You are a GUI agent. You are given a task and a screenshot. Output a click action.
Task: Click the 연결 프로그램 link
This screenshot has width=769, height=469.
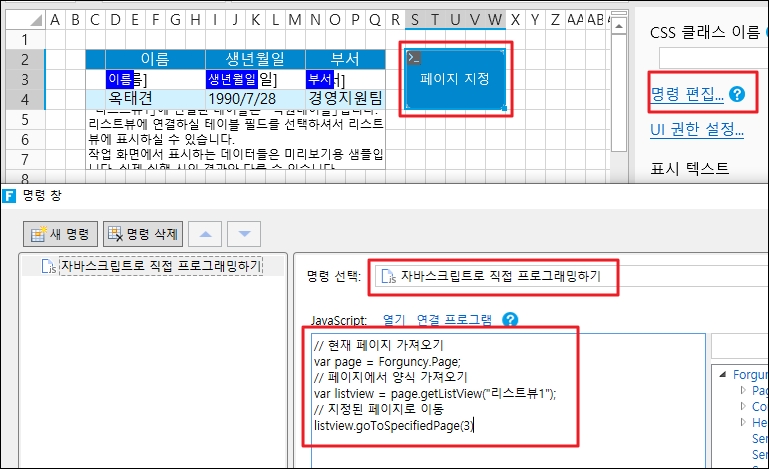(x=453, y=320)
